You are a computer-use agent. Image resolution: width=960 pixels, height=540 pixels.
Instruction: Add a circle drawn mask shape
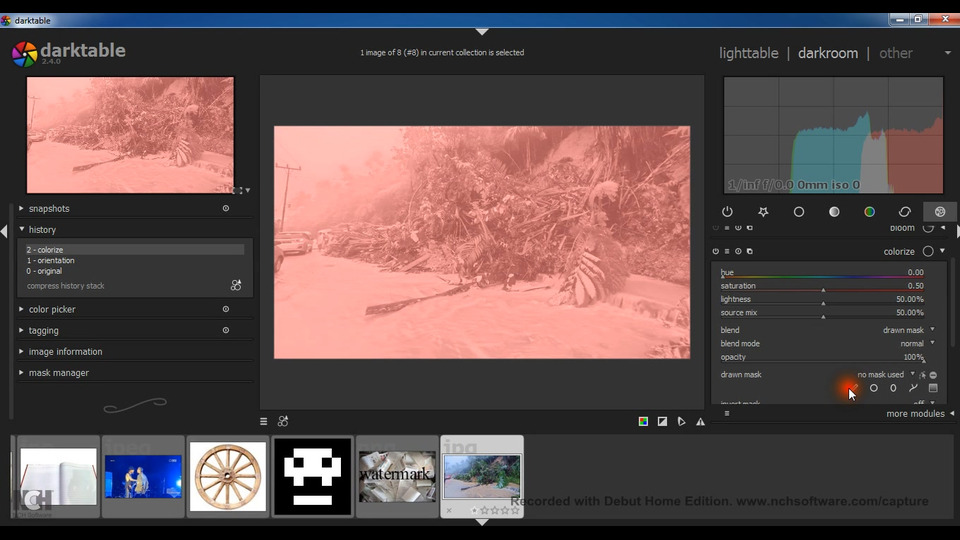pyautogui.click(x=873, y=388)
